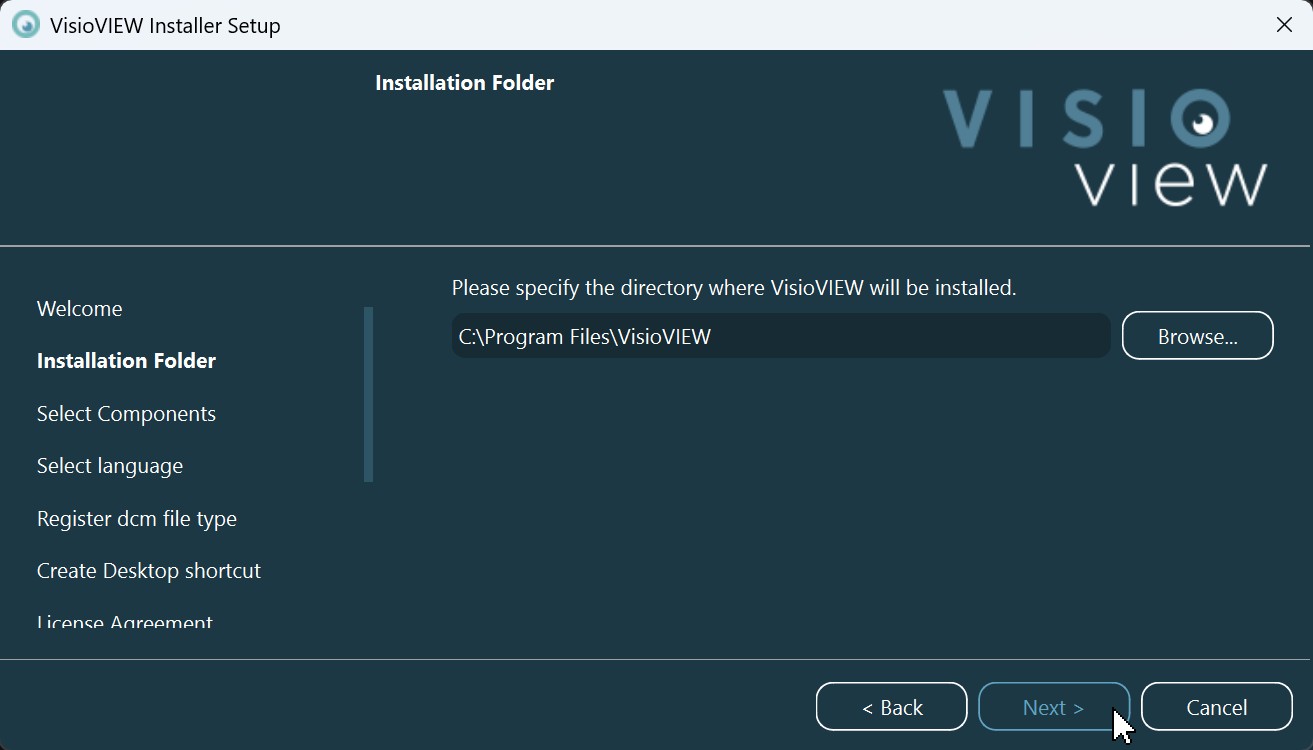
Task: Open the Browse... folder picker
Action: [x=1197, y=336]
